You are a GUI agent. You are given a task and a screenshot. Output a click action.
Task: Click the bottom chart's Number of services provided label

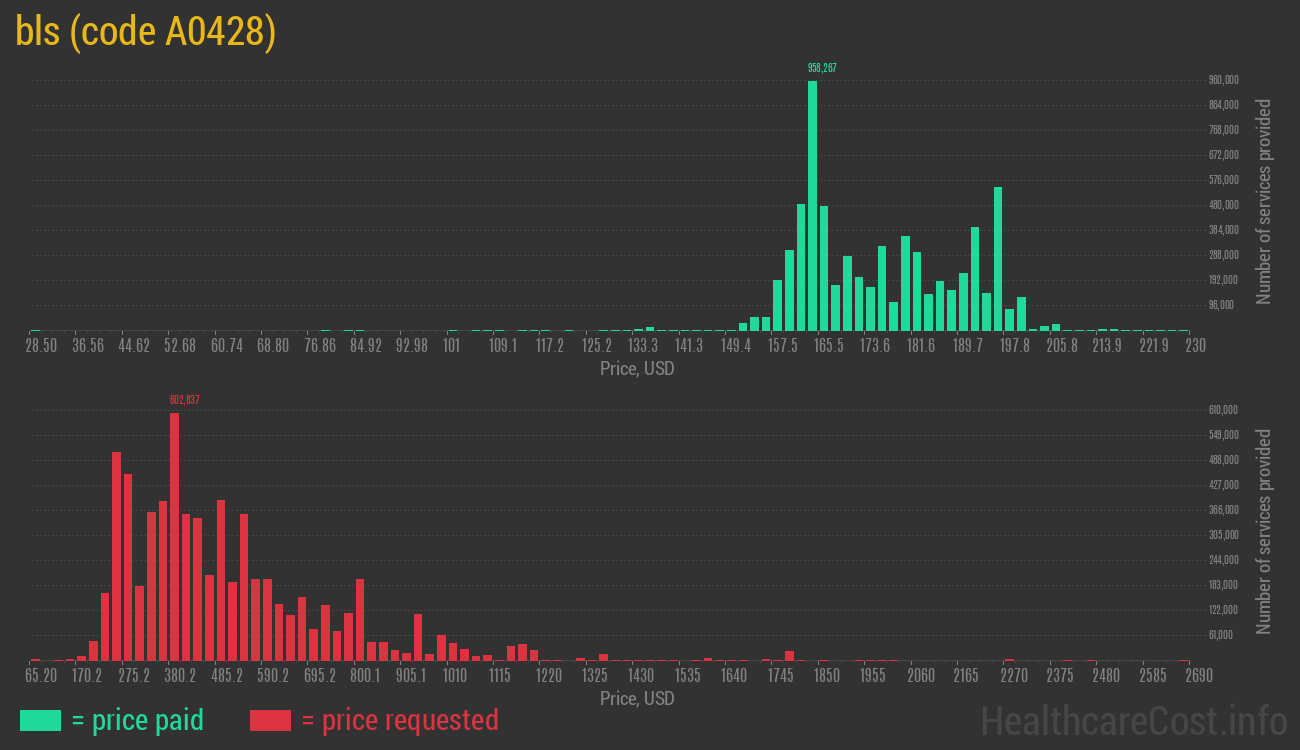point(1264,531)
